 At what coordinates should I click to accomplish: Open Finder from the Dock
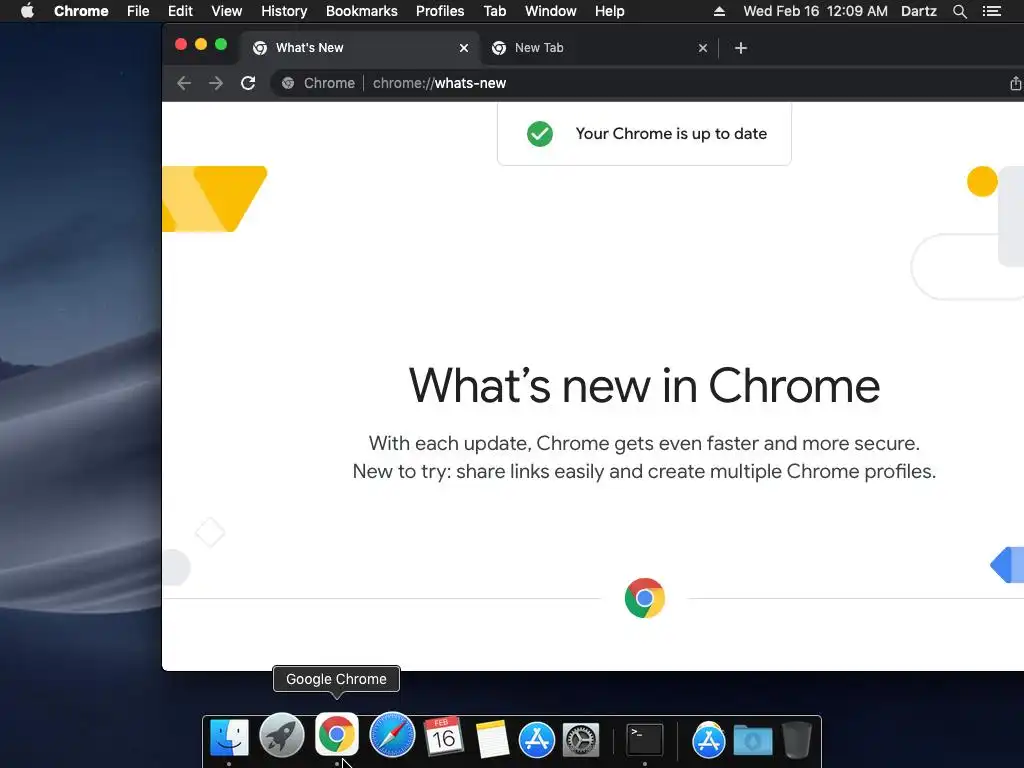click(x=229, y=738)
